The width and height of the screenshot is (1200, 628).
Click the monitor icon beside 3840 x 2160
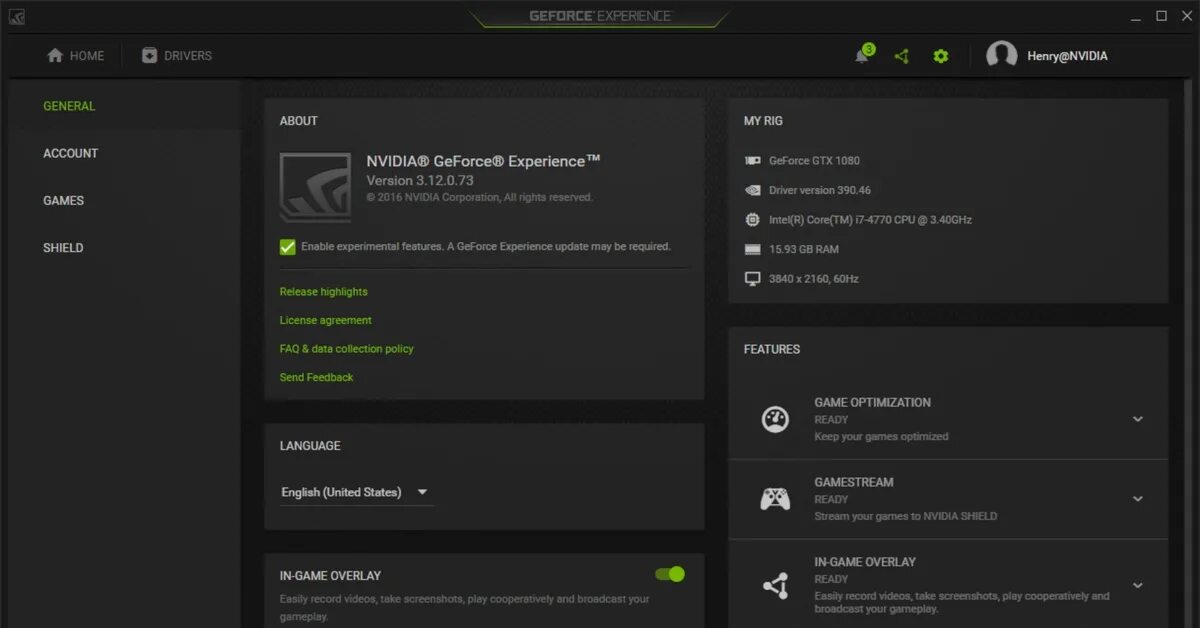pos(753,279)
